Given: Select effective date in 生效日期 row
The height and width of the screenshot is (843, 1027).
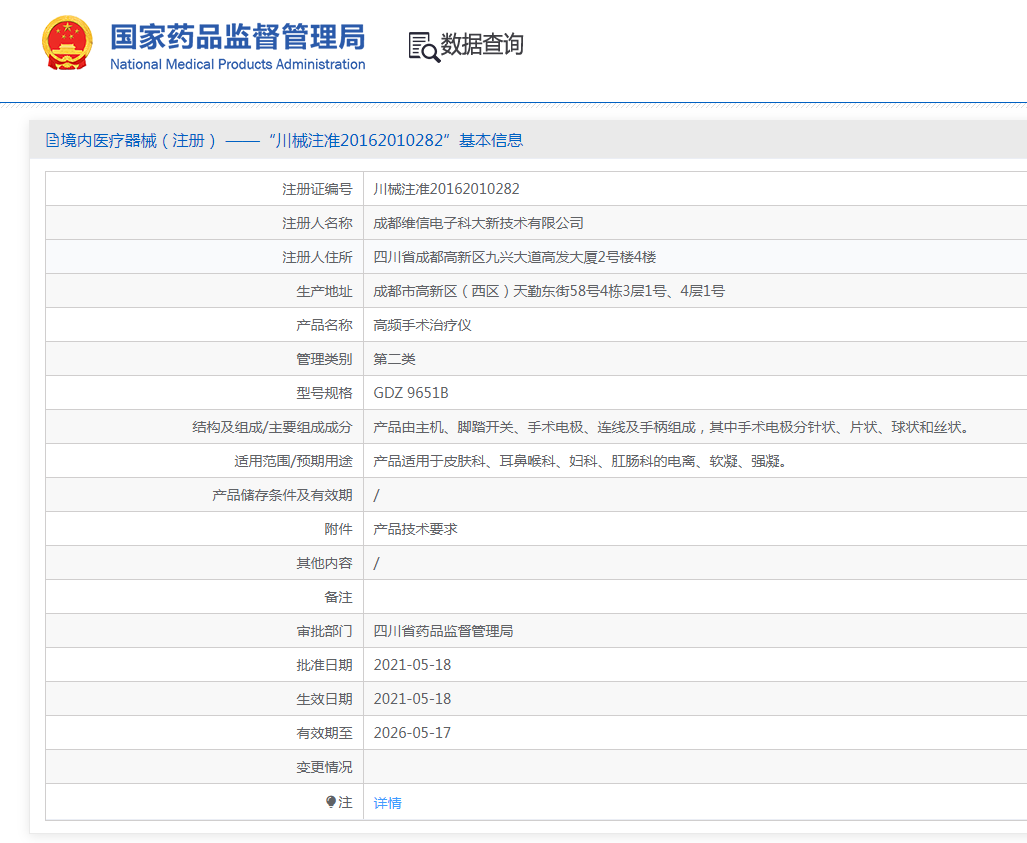Looking at the screenshot, I should (412, 699).
